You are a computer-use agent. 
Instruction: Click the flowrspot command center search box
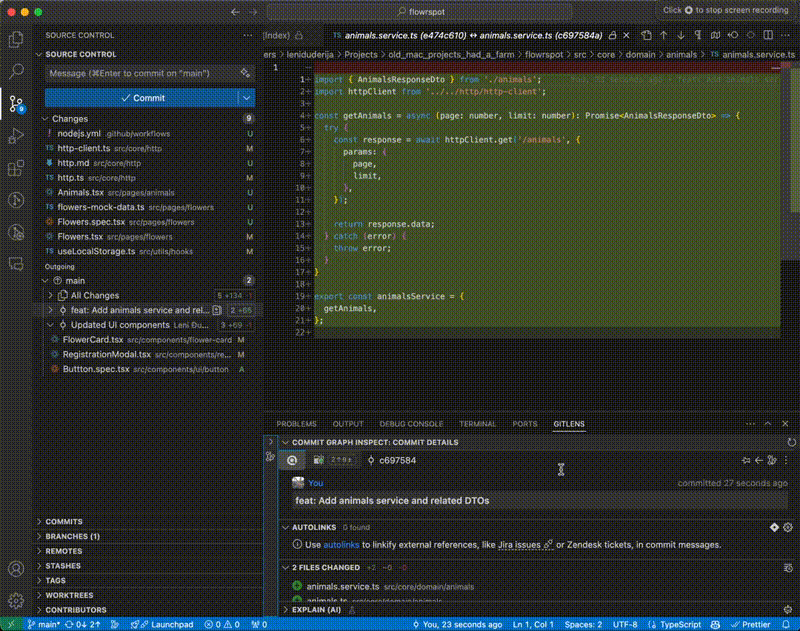[420, 11]
